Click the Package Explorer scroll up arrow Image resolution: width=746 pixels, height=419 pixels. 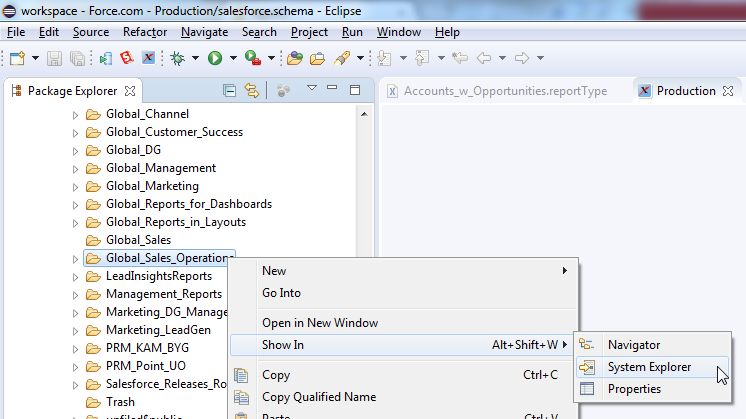tap(364, 114)
